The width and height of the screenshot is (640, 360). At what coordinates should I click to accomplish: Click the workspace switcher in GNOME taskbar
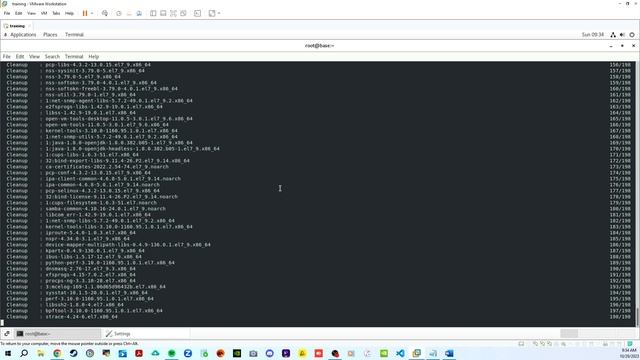click(x=598, y=333)
